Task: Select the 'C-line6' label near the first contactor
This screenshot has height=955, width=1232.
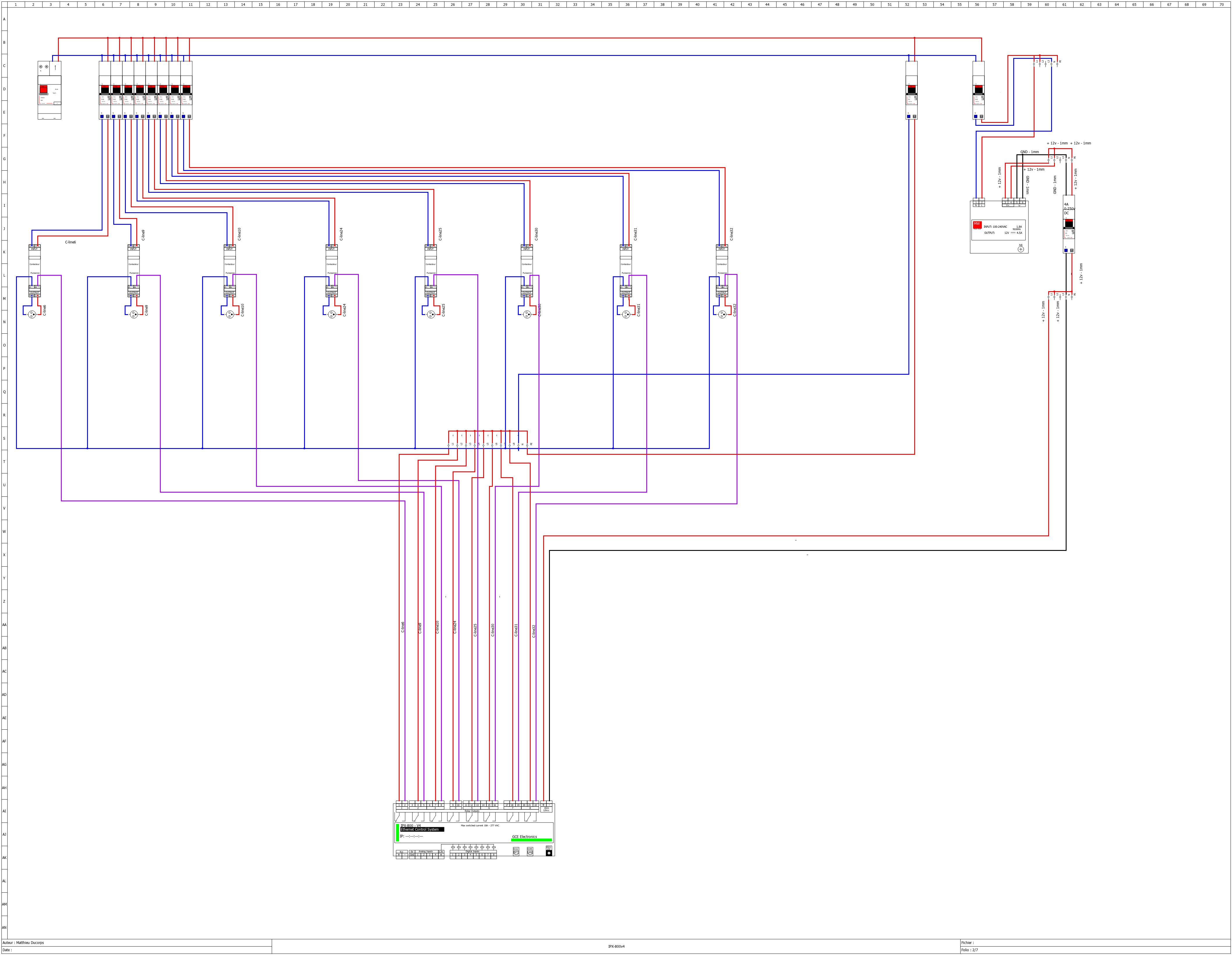Action: (70, 243)
